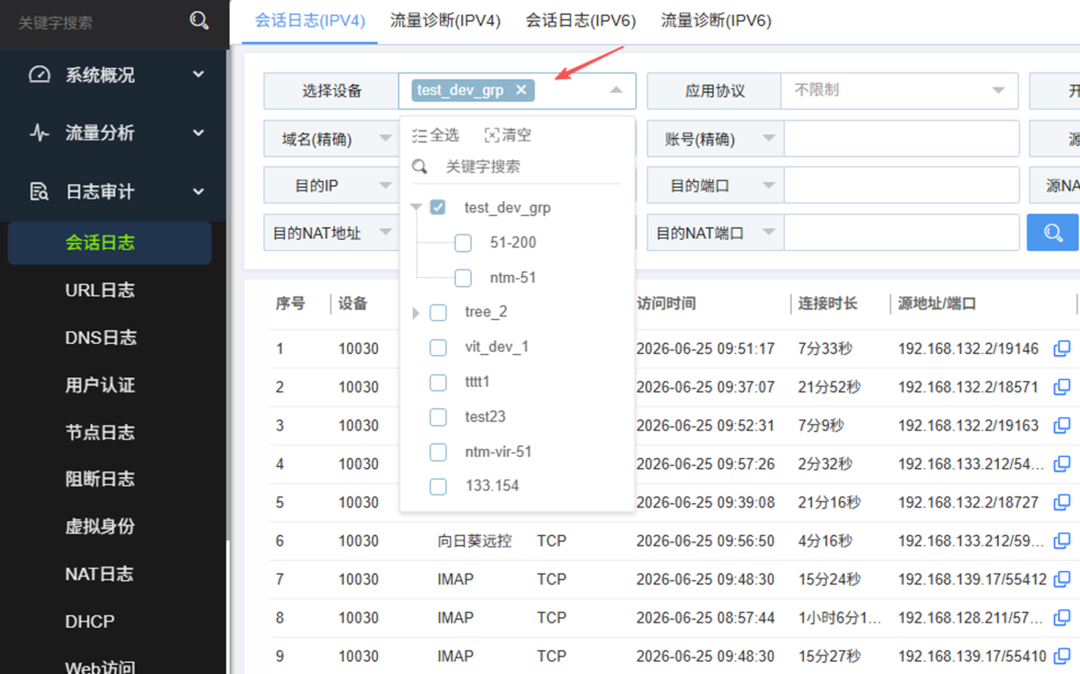
Task: Expand the 系统概况 menu chevron
Action: [198, 74]
